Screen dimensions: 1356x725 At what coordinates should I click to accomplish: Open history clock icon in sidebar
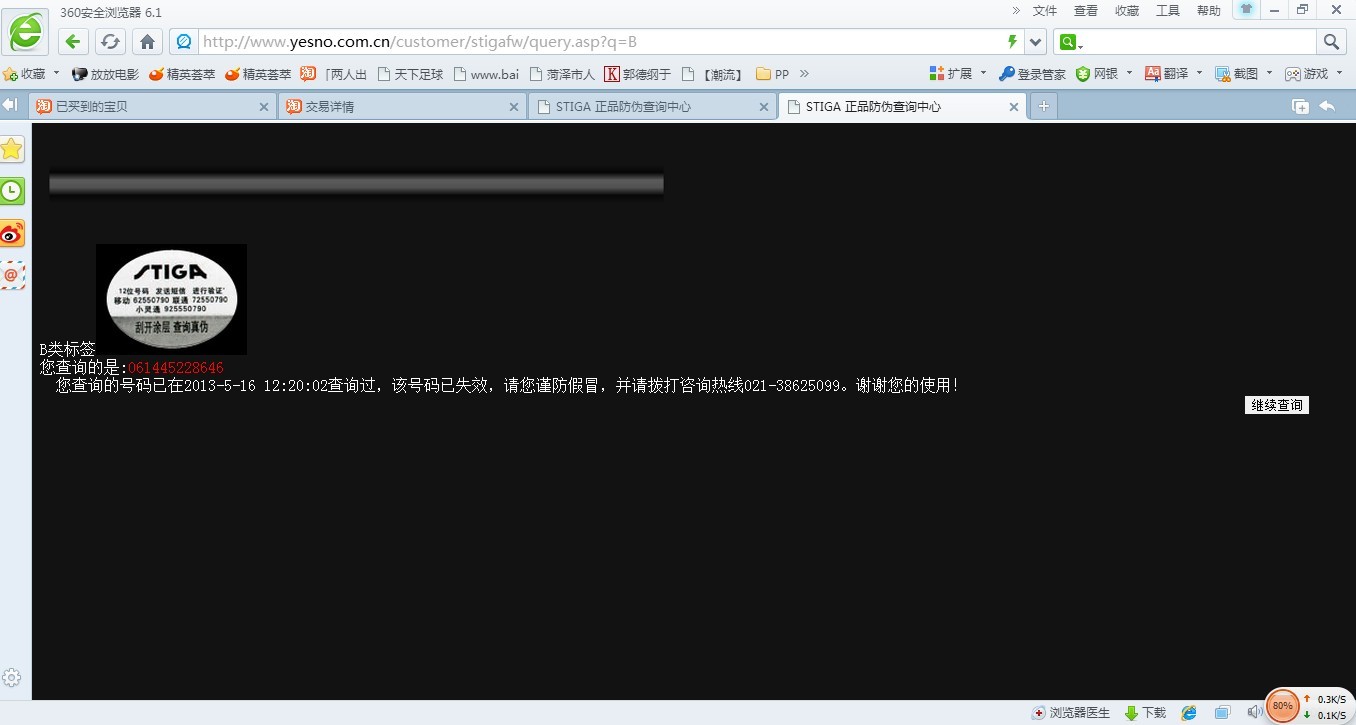tap(12, 191)
